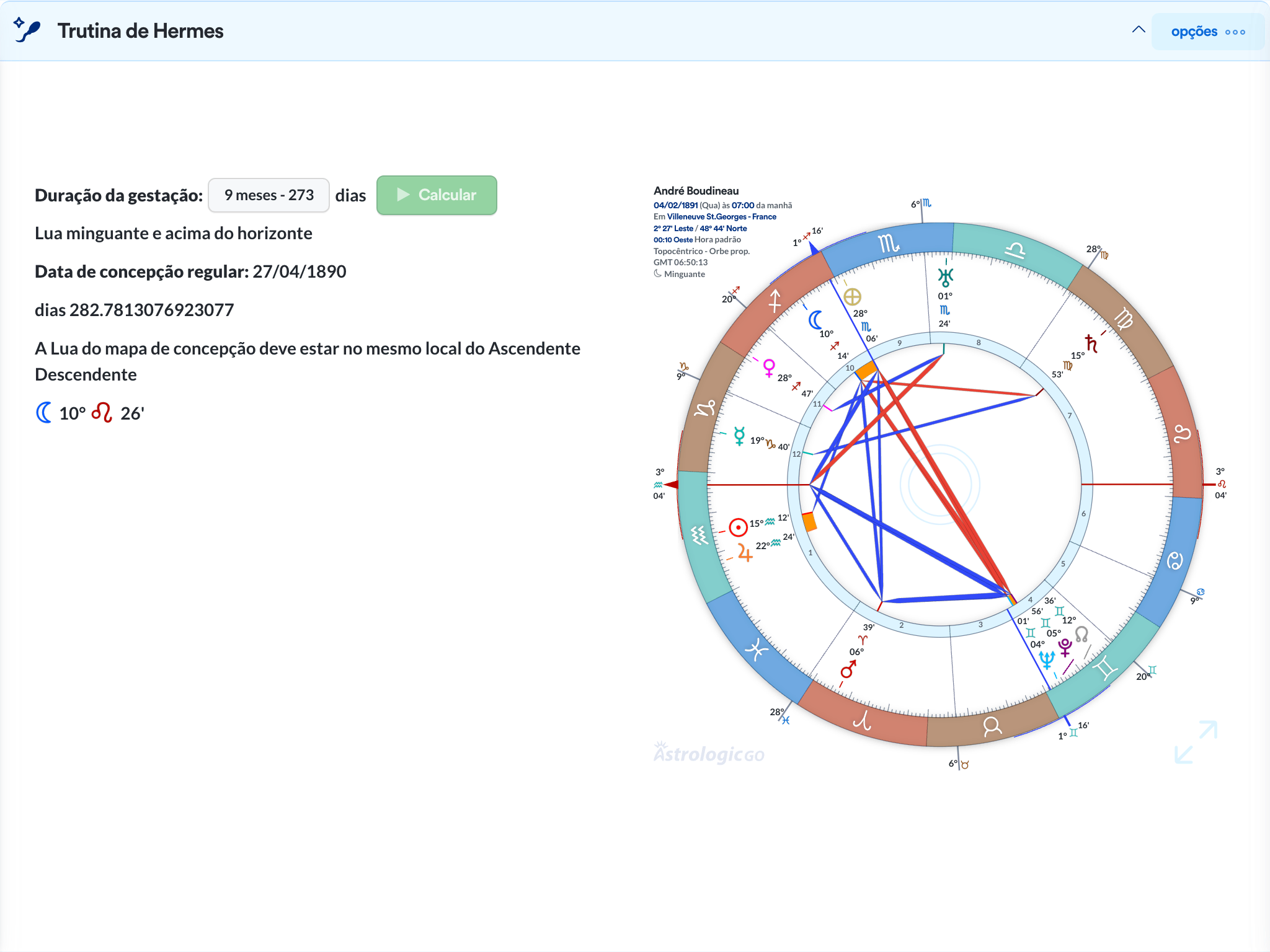Screen dimensions: 1270x952
Task: Click the Sun symbol in the chart
Action: coord(738,527)
